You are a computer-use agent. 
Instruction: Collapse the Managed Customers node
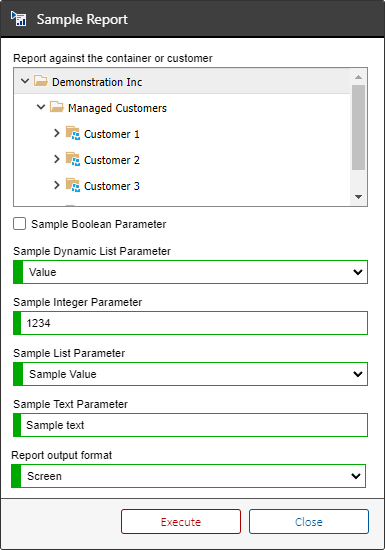click(x=41, y=107)
